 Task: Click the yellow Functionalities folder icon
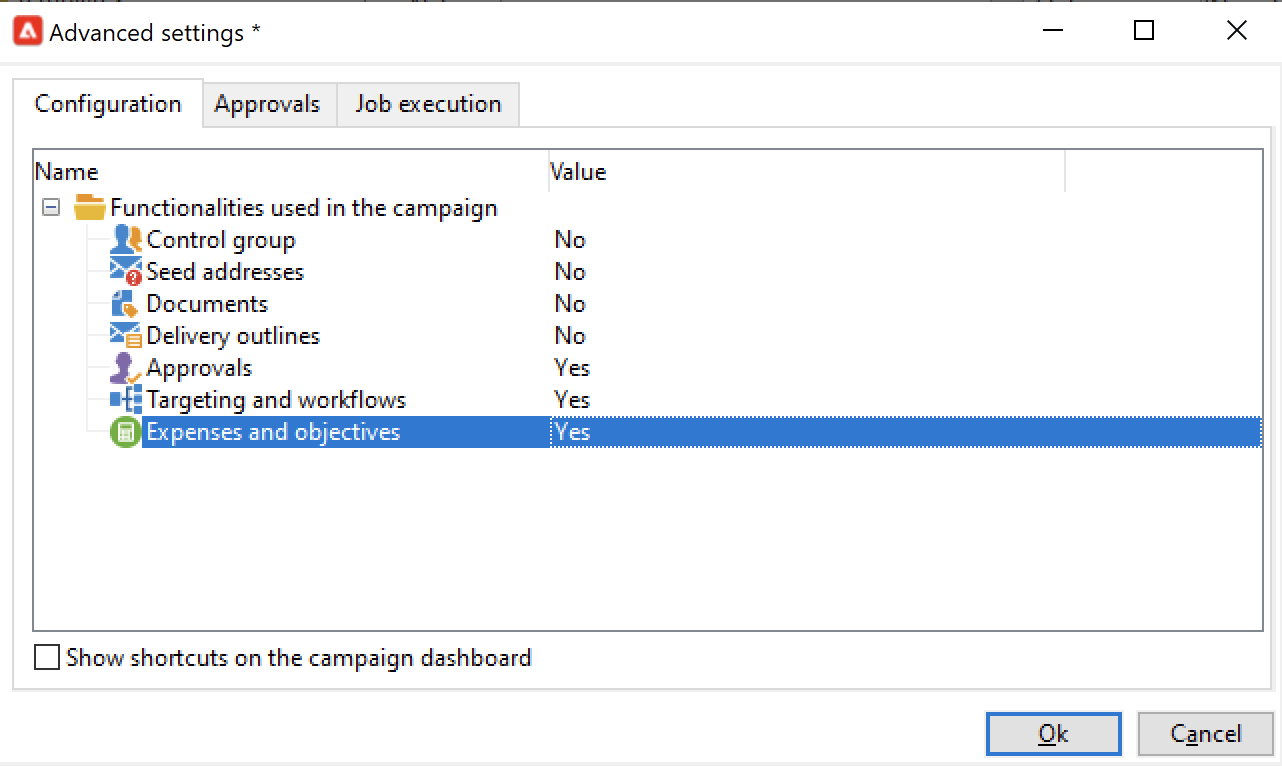click(x=90, y=208)
